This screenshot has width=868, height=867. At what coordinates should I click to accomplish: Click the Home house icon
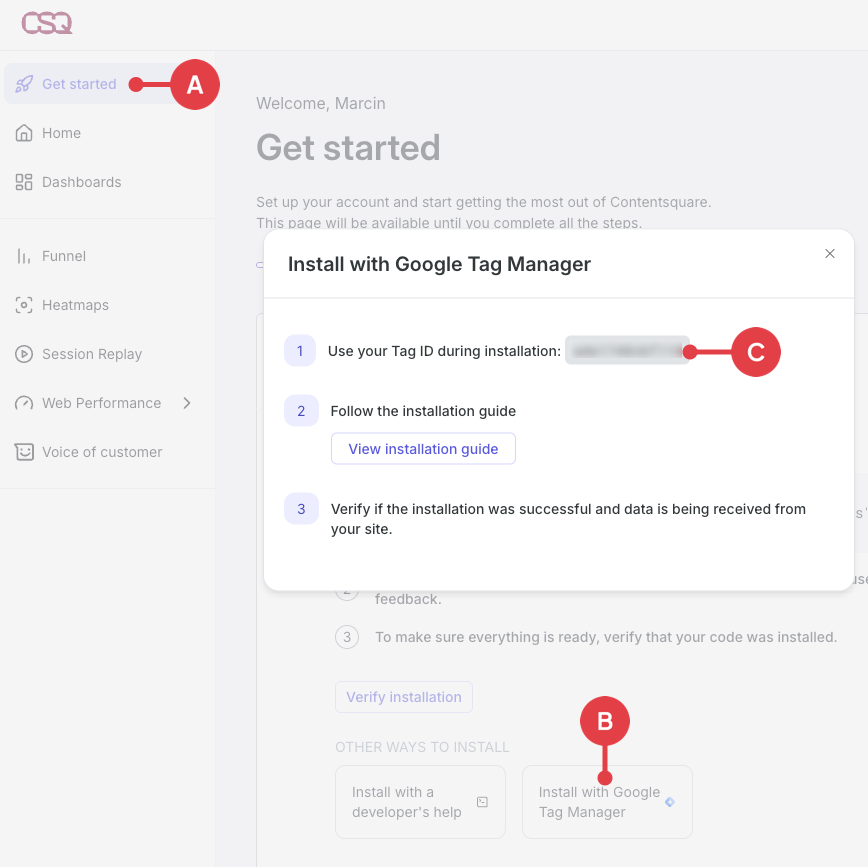click(x=24, y=133)
